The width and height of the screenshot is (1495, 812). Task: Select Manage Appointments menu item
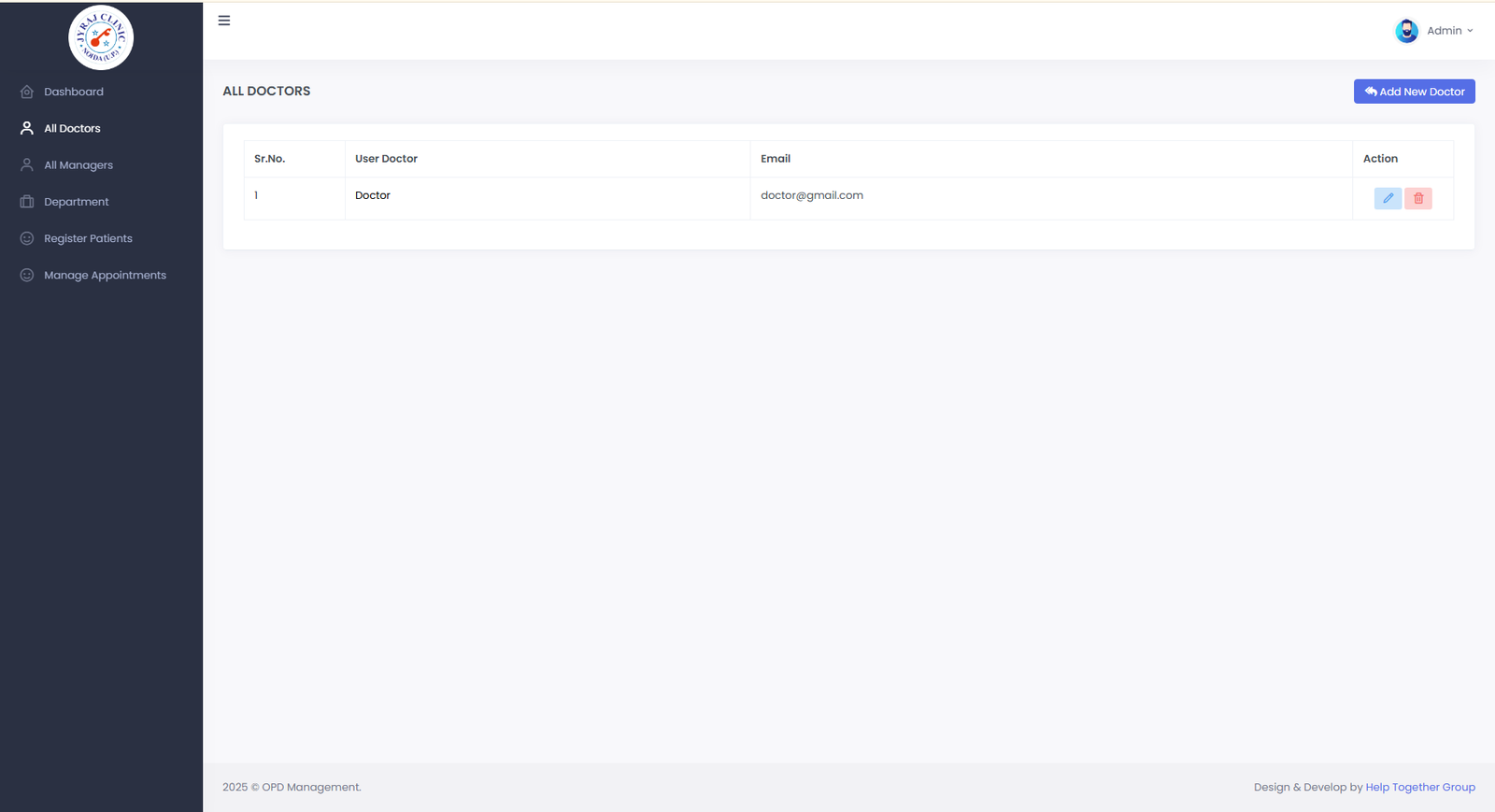(101, 275)
